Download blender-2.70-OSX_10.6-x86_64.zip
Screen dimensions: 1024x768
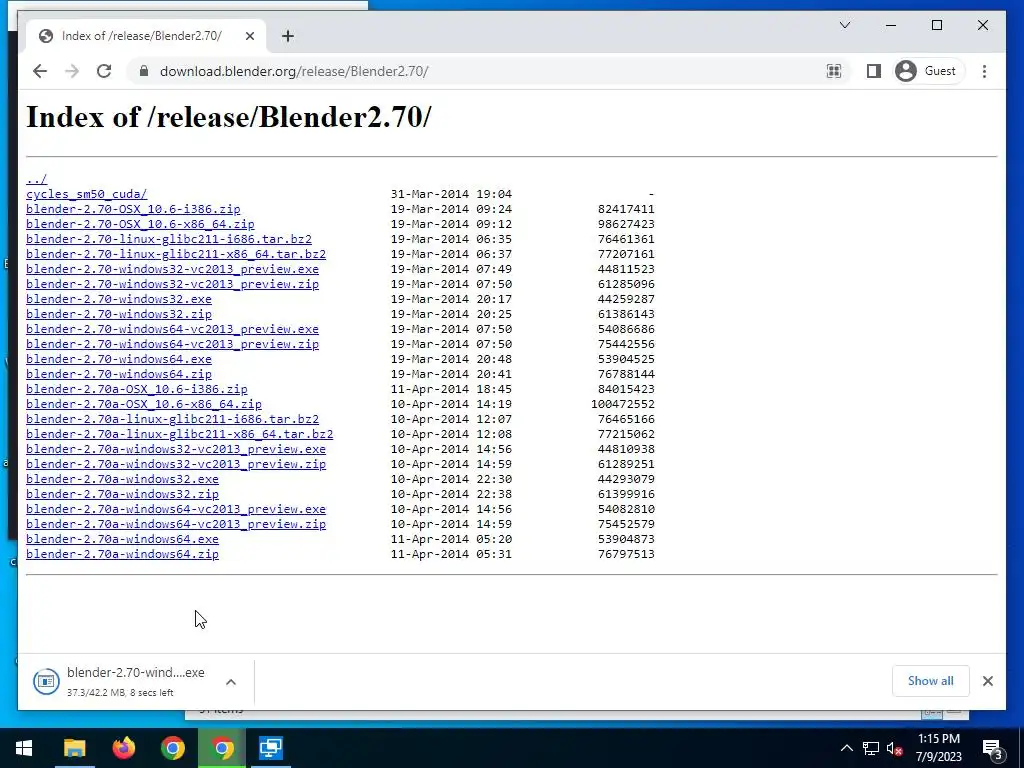tap(140, 224)
